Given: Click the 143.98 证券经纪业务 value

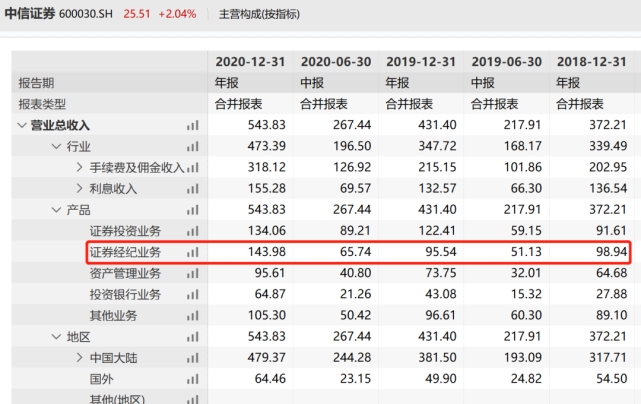Looking at the screenshot, I should pyautogui.click(x=267, y=251).
